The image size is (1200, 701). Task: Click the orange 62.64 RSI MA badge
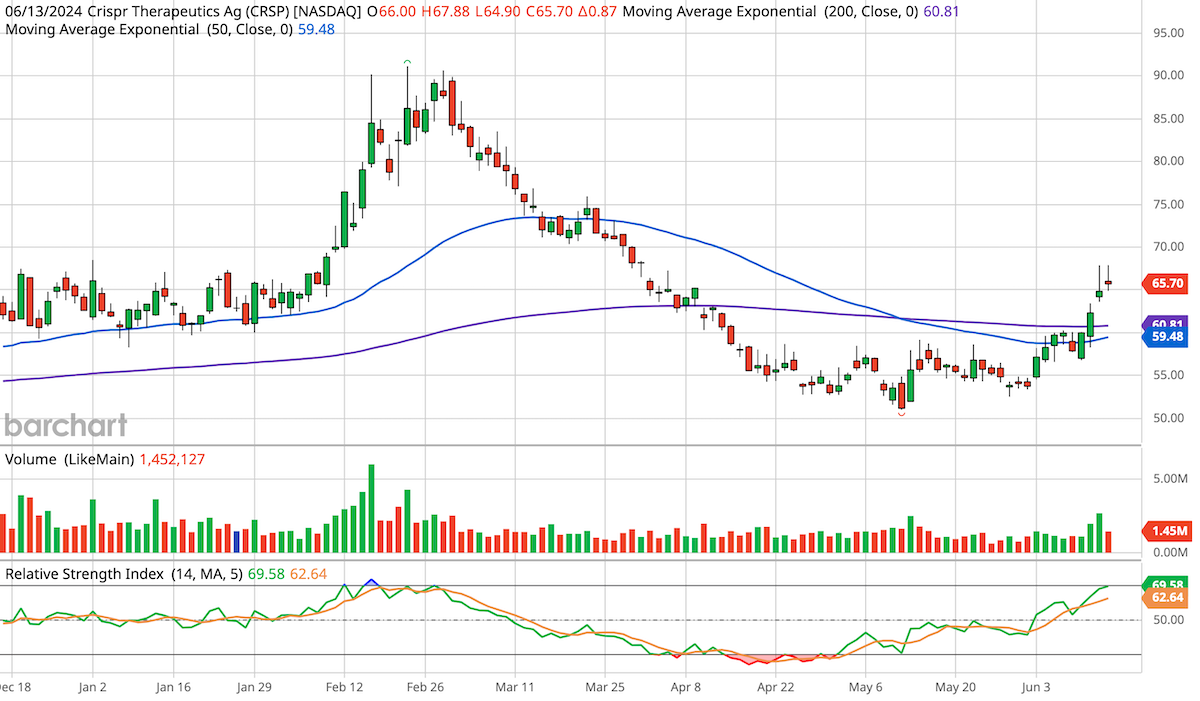click(x=1166, y=598)
